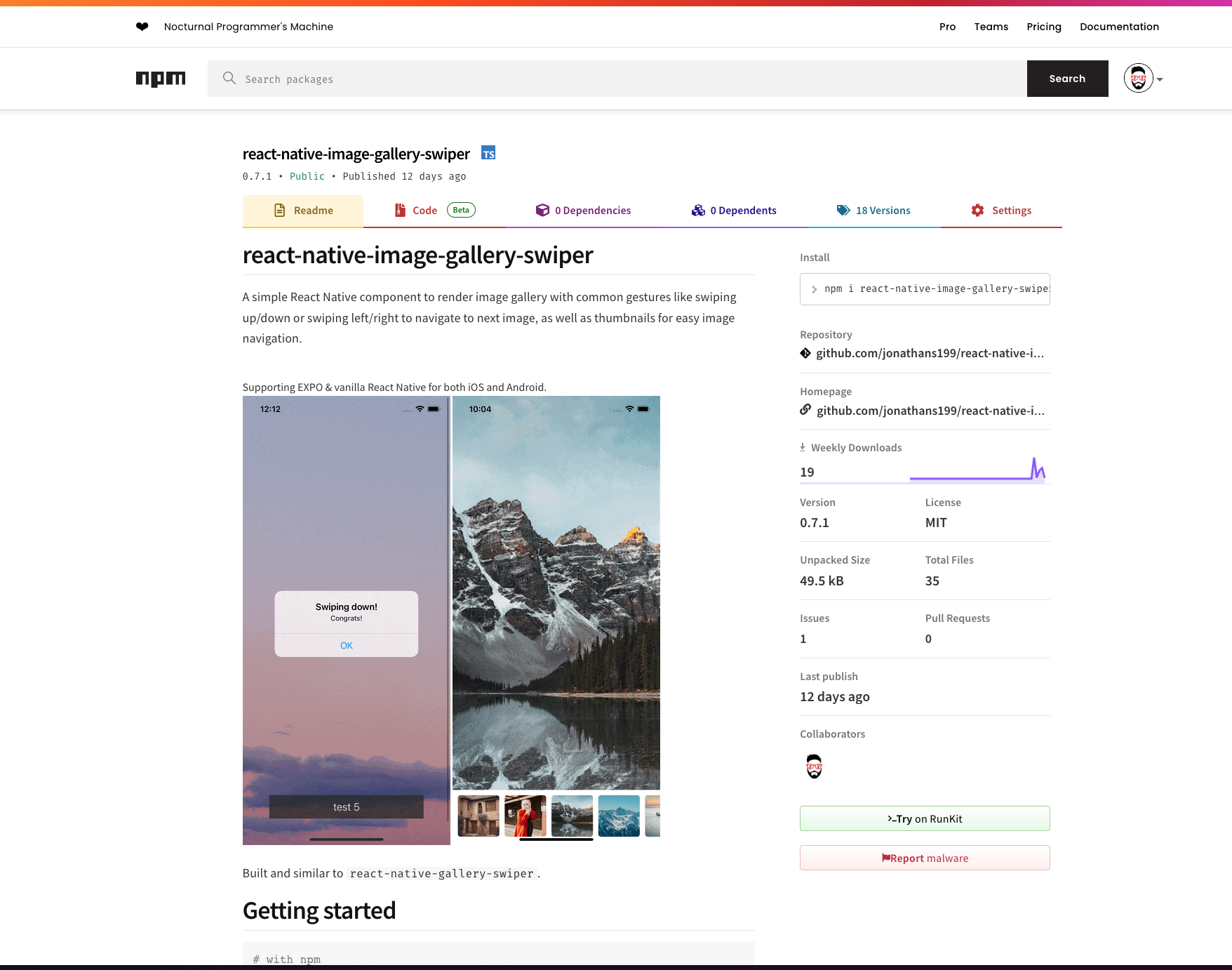Click the building thumbnail in gallery demo

478,816
